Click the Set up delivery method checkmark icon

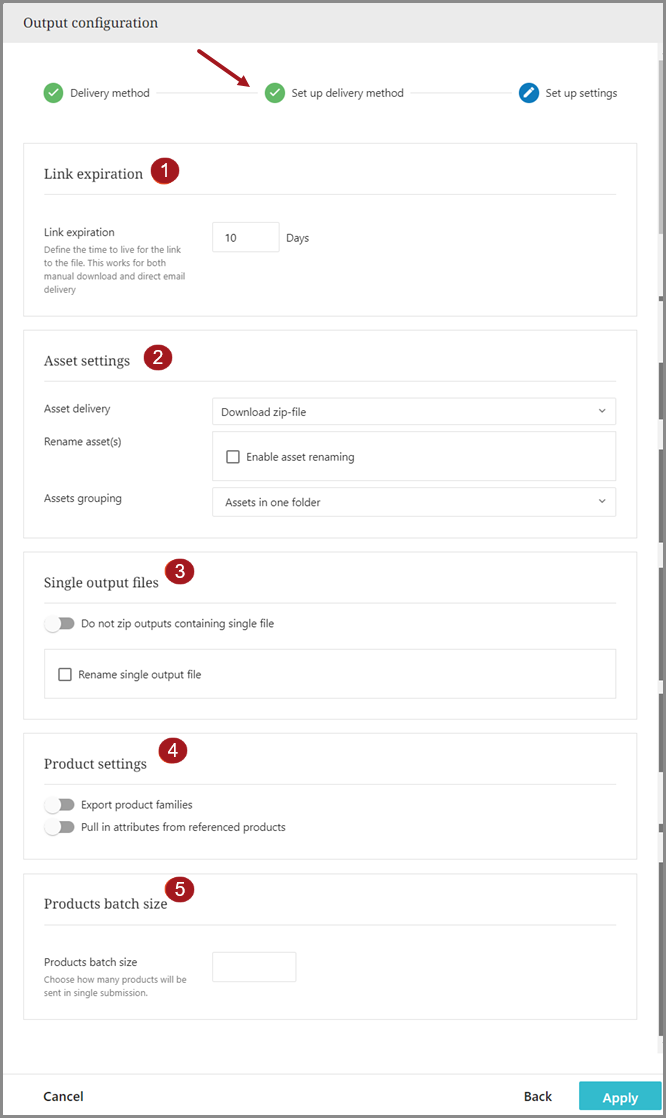coord(275,93)
